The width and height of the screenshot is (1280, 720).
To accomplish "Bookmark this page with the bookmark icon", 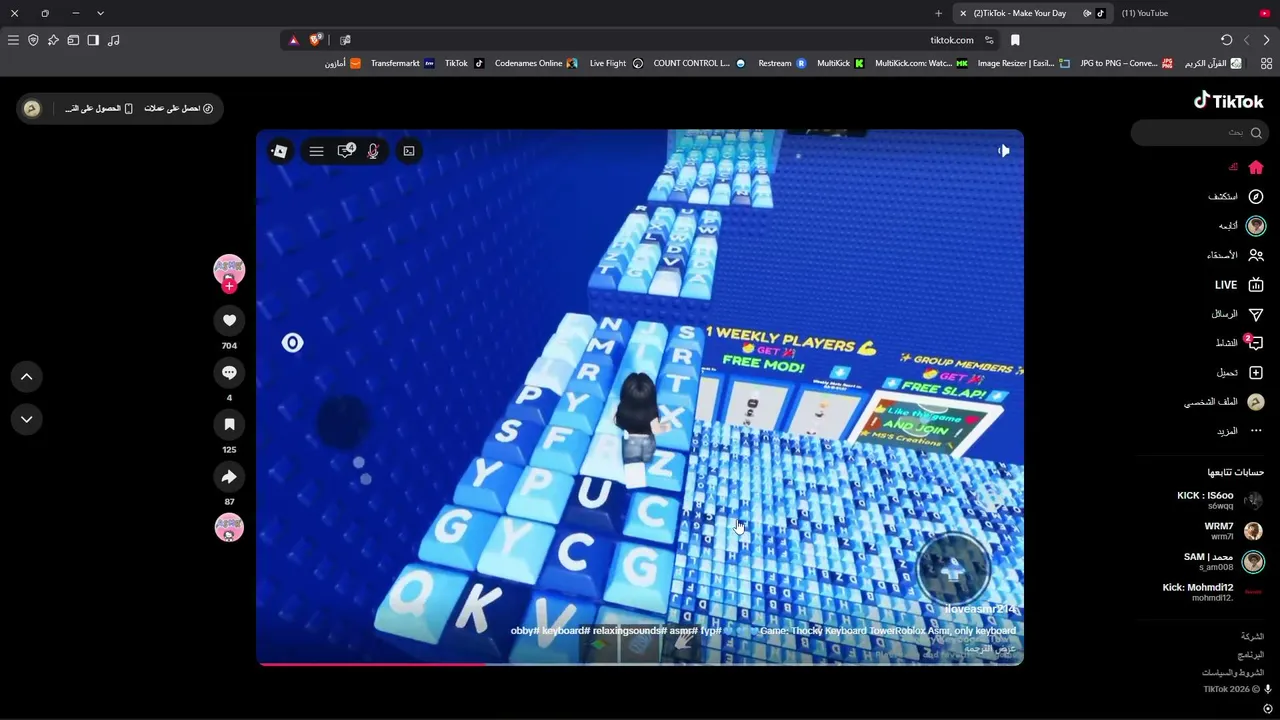I will tap(1015, 40).
